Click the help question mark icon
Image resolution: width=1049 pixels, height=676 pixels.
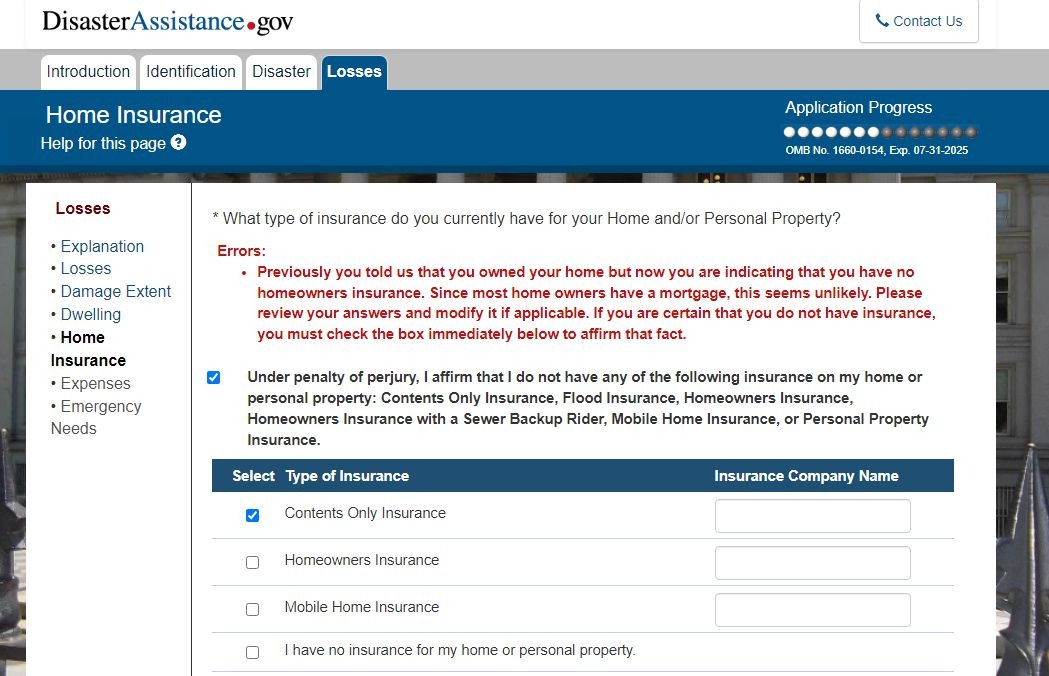pyautogui.click(x=178, y=143)
